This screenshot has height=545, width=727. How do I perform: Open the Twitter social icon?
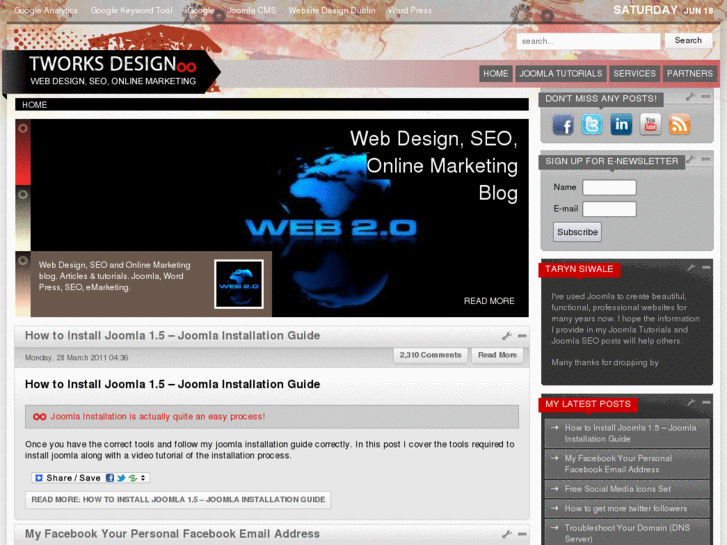click(x=592, y=124)
